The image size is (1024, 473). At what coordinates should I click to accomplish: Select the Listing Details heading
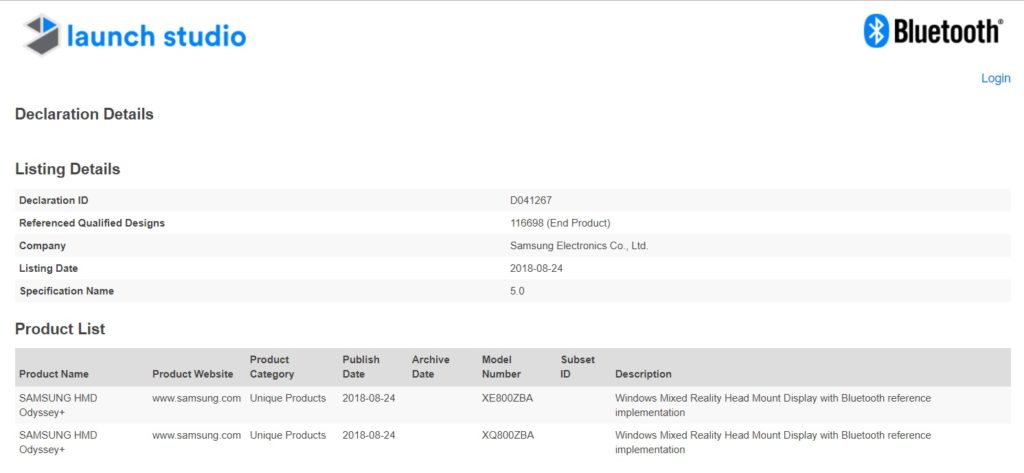(x=67, y=169)
